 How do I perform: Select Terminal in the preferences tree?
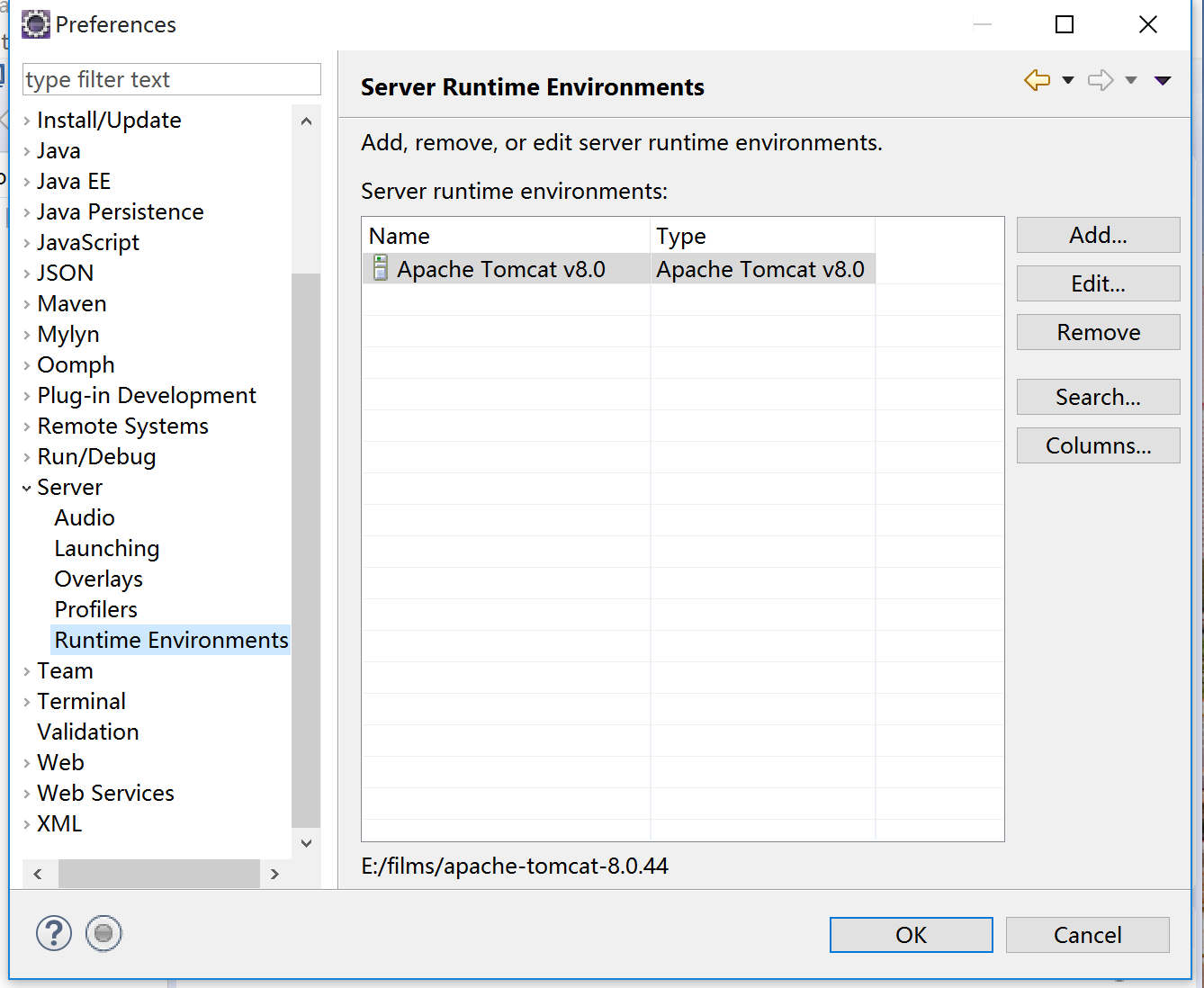point(81,701)
